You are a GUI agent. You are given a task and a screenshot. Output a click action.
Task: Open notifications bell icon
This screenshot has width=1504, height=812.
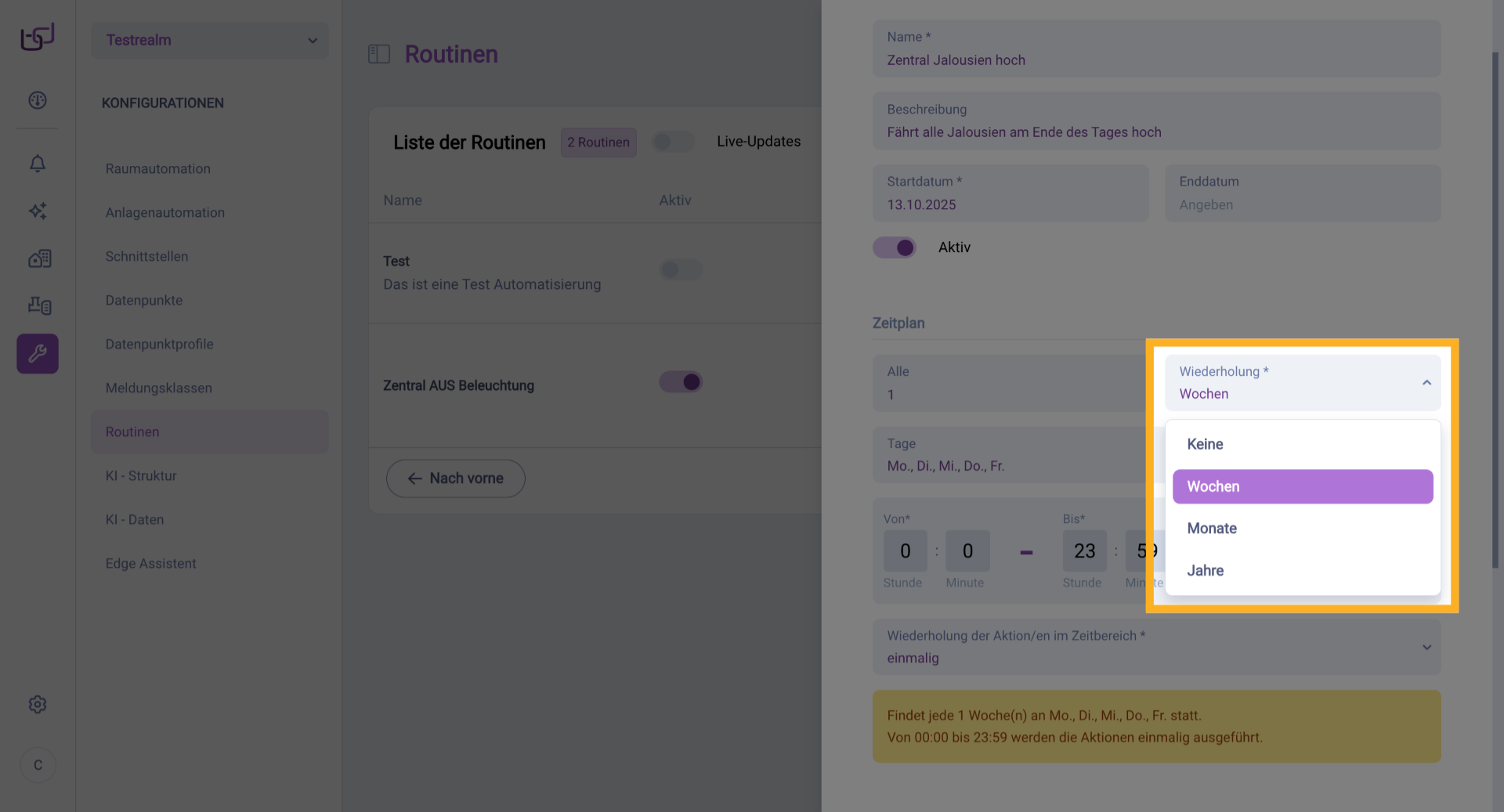point(38,164)
